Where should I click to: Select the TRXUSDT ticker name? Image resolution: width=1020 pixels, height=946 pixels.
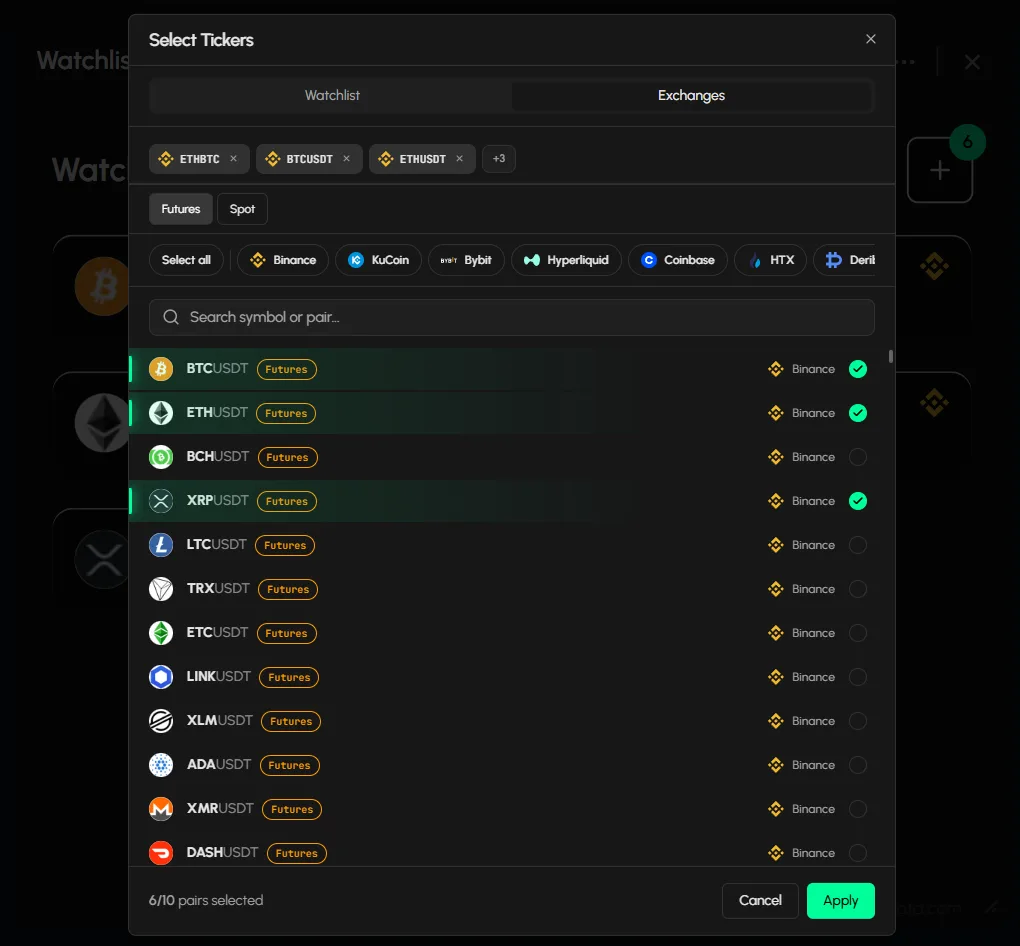(x=218, y=589)
